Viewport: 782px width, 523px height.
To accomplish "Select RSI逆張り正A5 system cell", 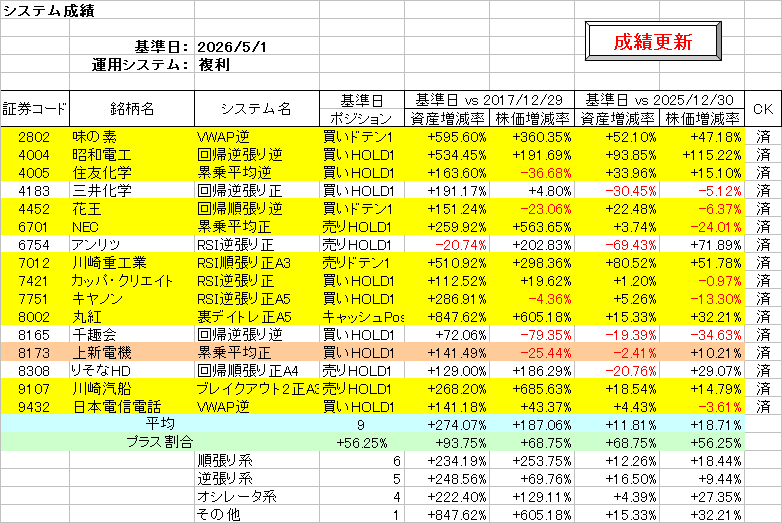I will (x=244, y=299).
